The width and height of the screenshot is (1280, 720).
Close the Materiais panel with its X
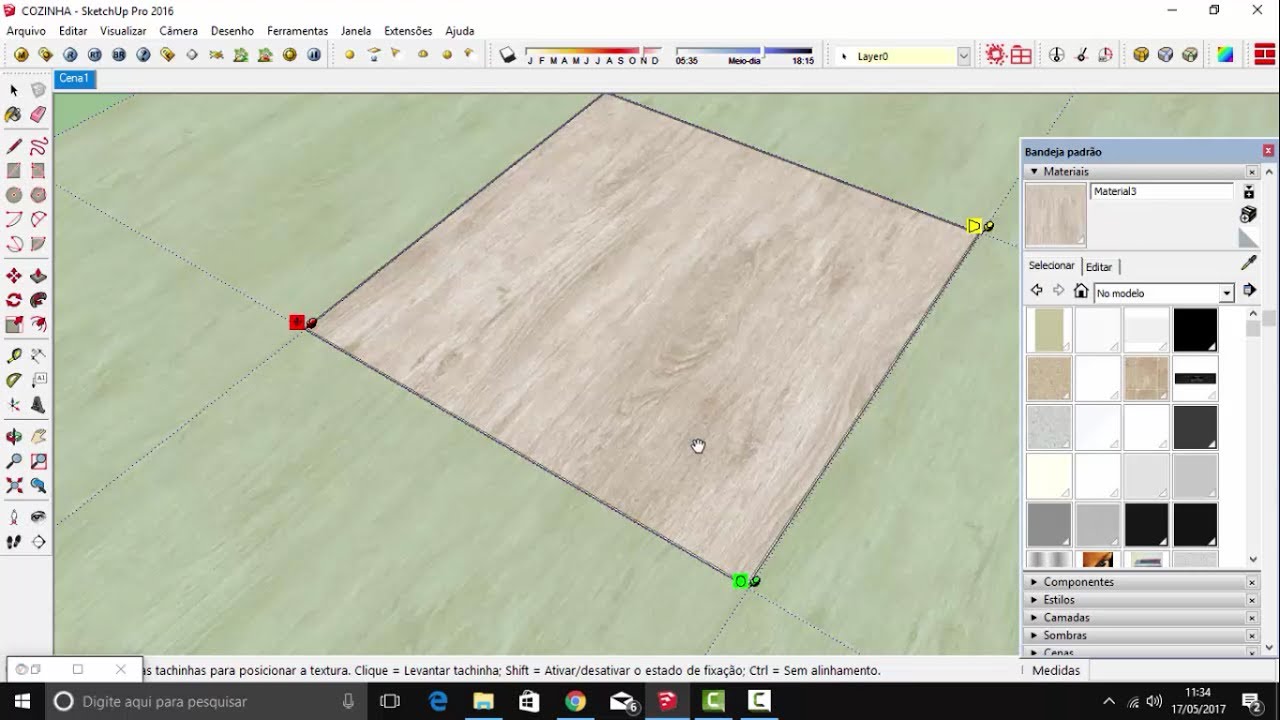click(x=1251, y=172)
